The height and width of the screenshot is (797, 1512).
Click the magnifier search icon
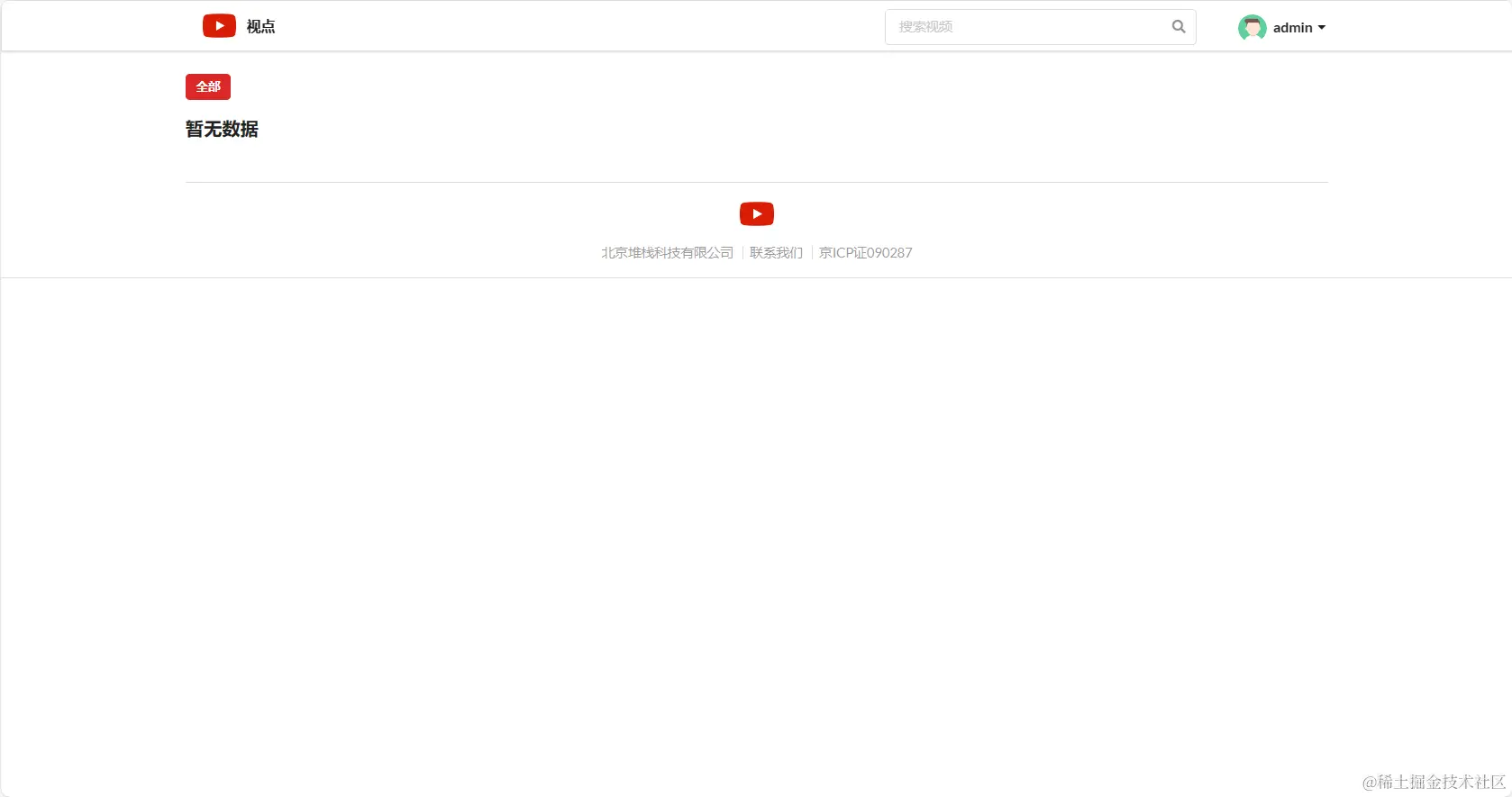1179,27
